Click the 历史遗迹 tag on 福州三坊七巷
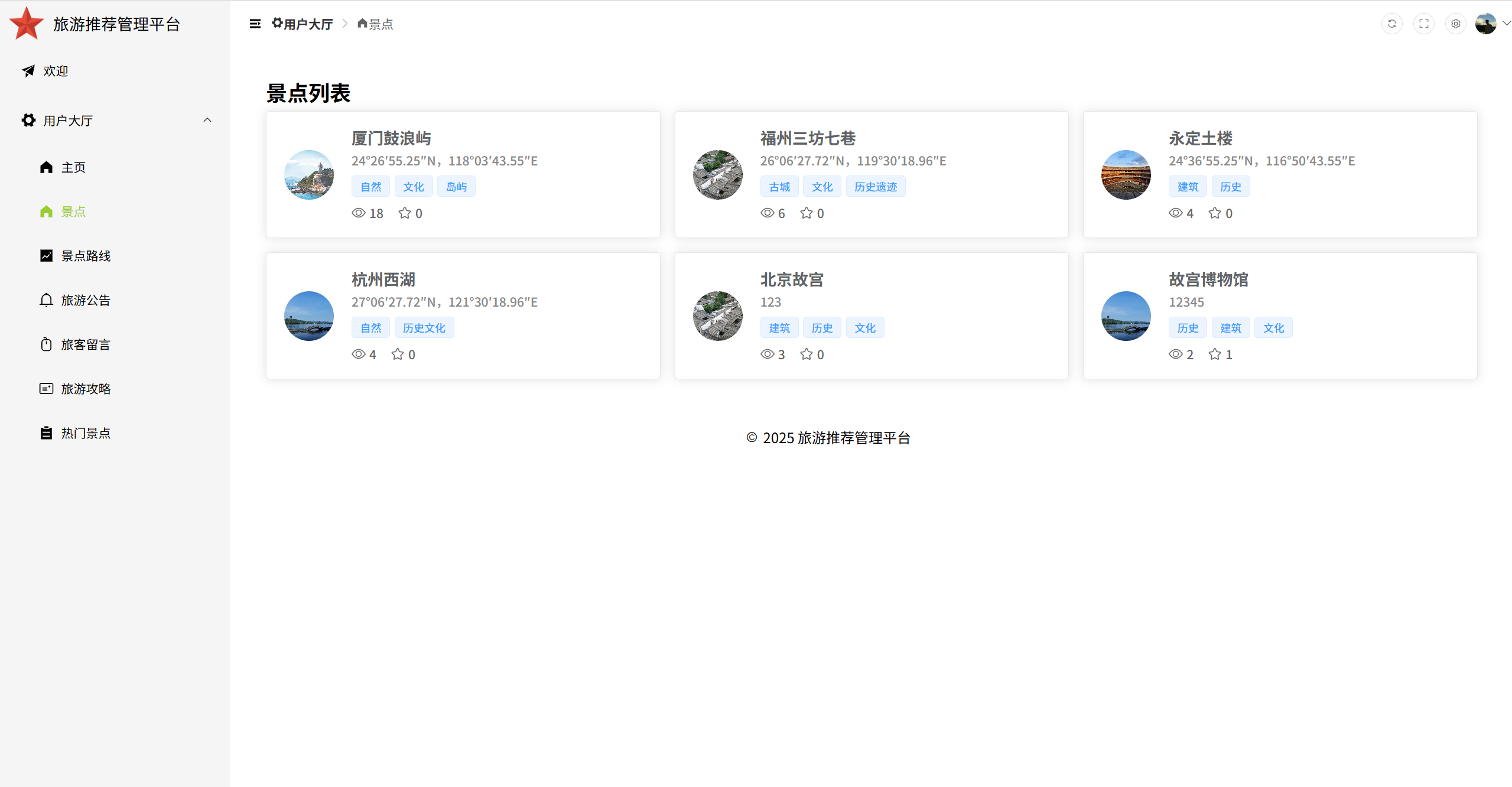1512x787 pixels. pyautogui.click(x=875, y=187)
